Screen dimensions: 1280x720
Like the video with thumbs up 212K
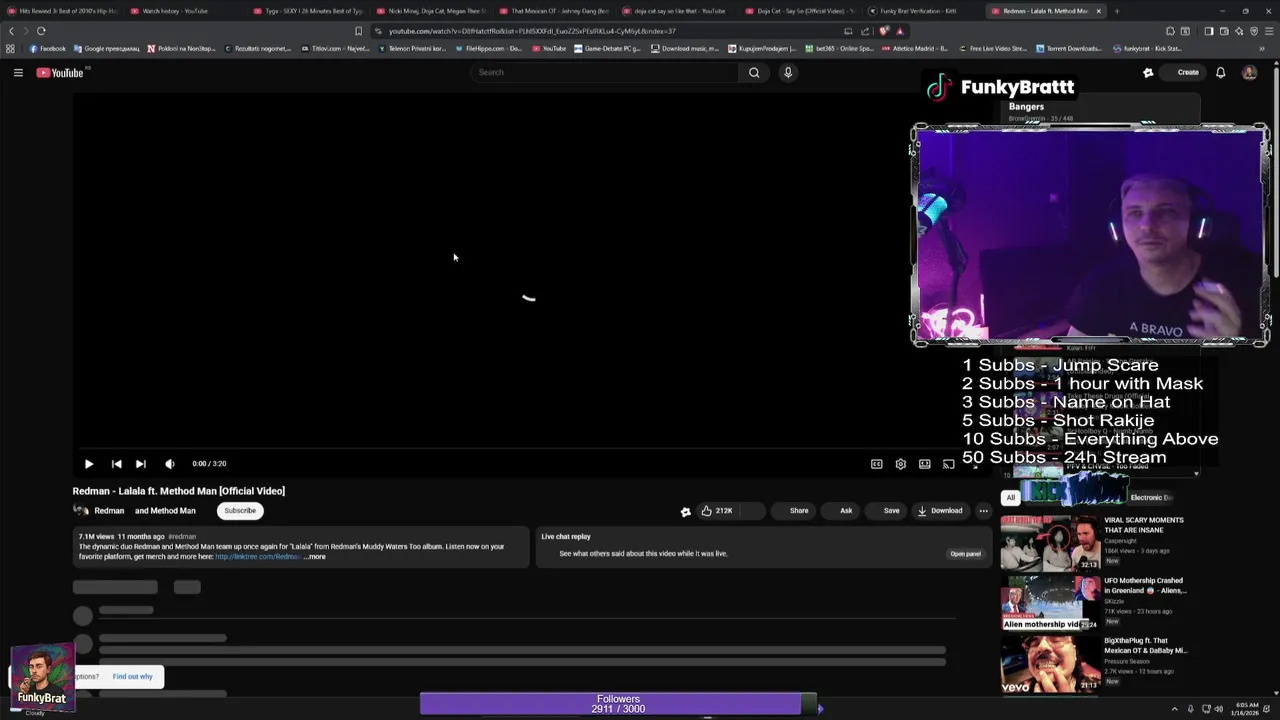717,511
